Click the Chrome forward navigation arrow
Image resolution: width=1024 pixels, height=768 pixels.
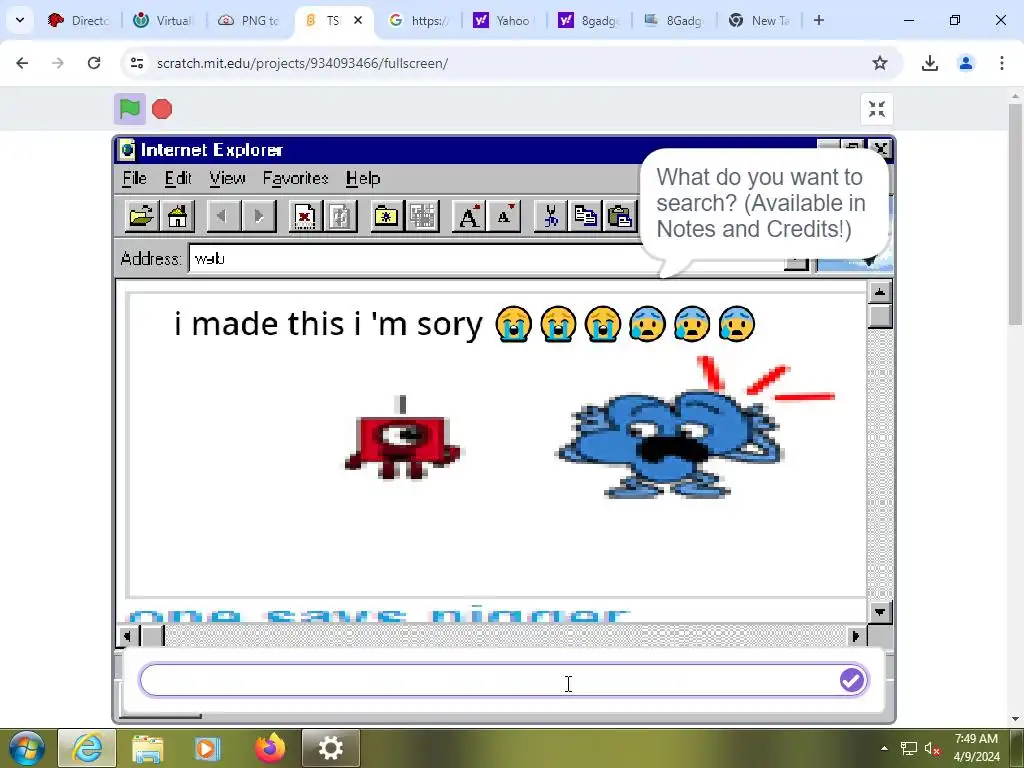58,63
